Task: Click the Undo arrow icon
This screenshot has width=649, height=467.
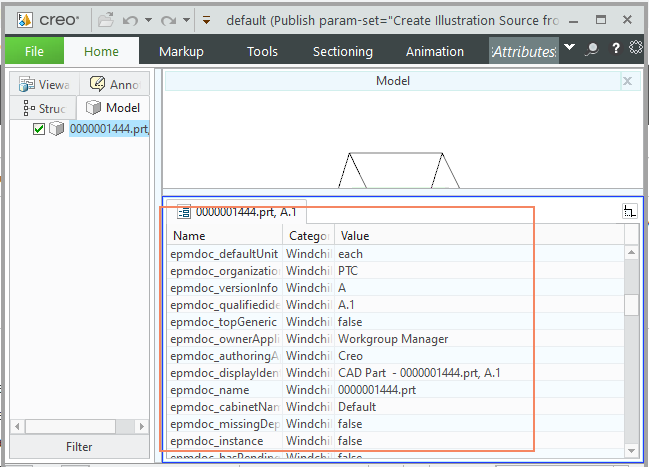Action: (129, 19)
